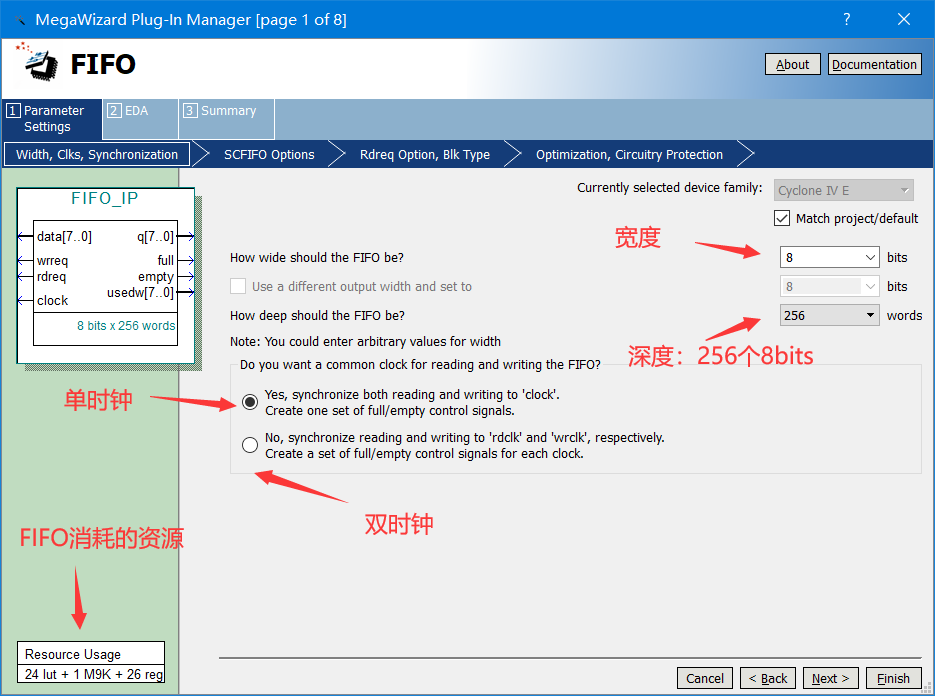Click the usedw[7..0] port label

coord(141,293)
